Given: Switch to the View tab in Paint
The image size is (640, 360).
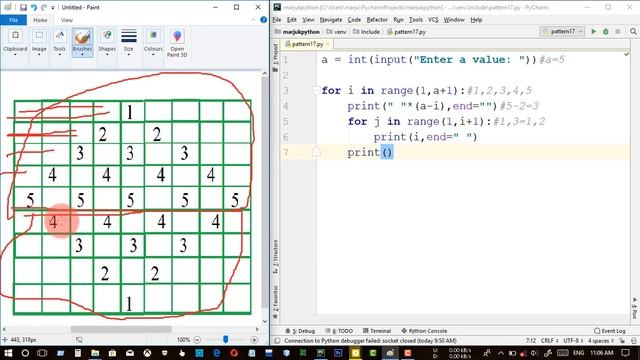Looking at the screenshot, I should [67, 20].
